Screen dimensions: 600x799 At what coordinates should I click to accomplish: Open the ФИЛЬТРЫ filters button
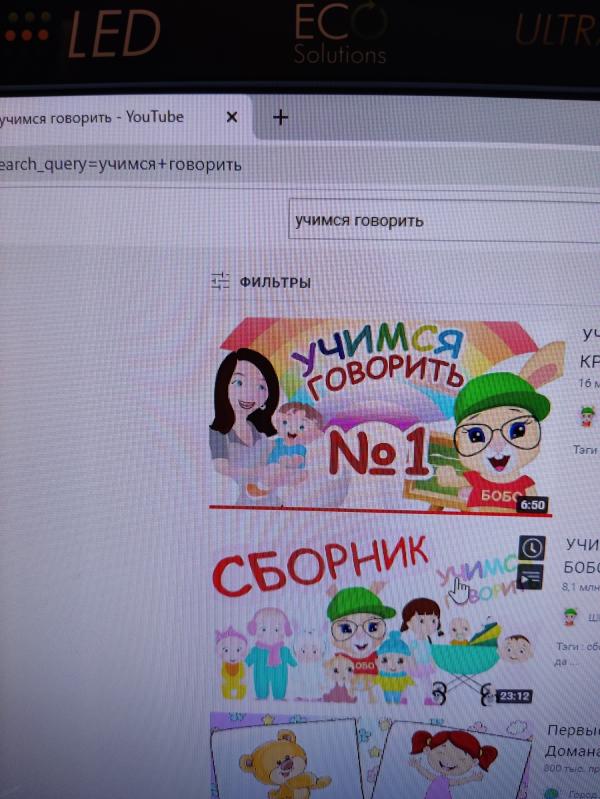tap(261, 282)
